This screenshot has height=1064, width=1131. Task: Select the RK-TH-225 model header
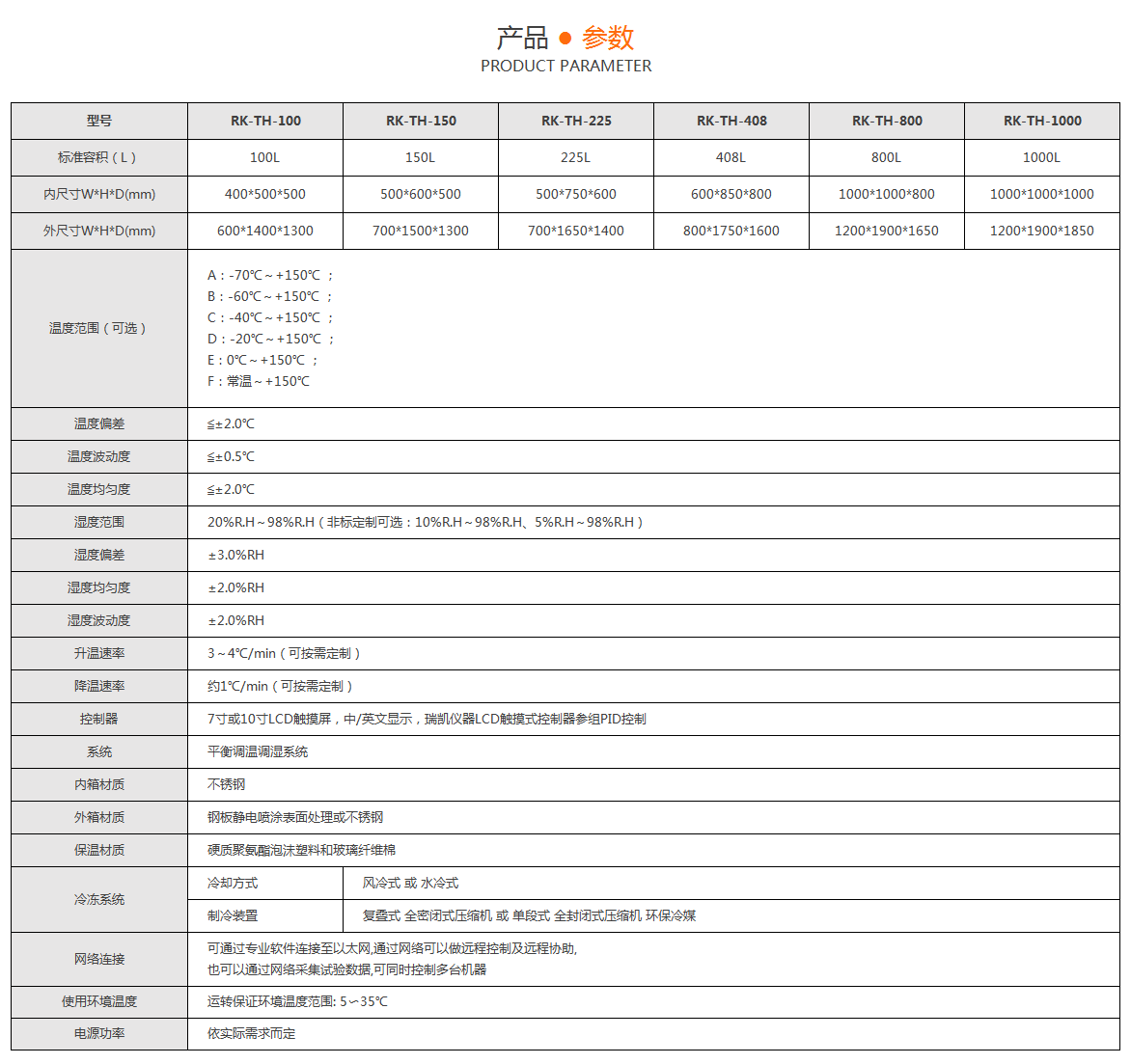point(575,121)
